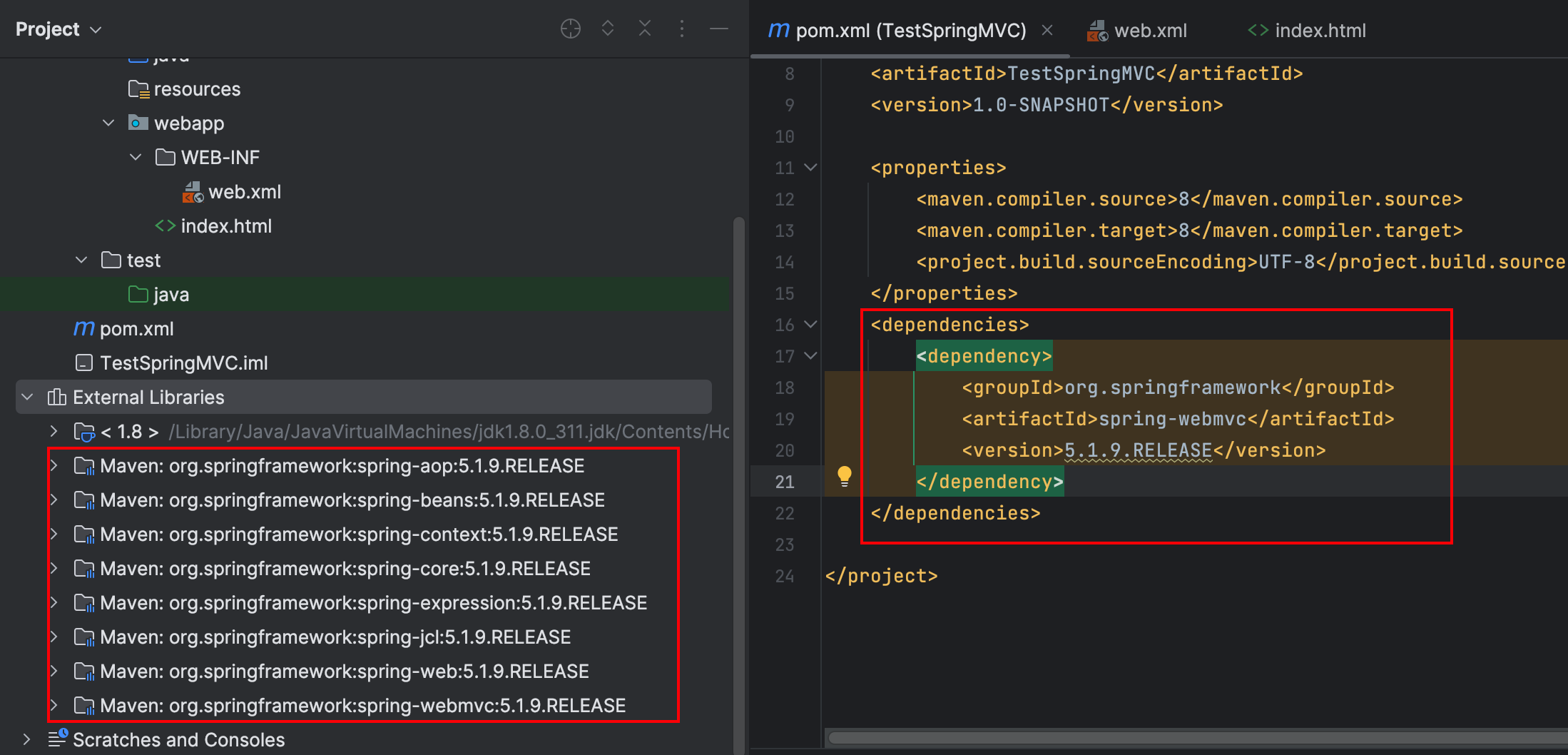Click the Expand/Collapse All icon in the Project toolbar
Viewport: 1568px width, 755px height.
(x=608, y=29)
